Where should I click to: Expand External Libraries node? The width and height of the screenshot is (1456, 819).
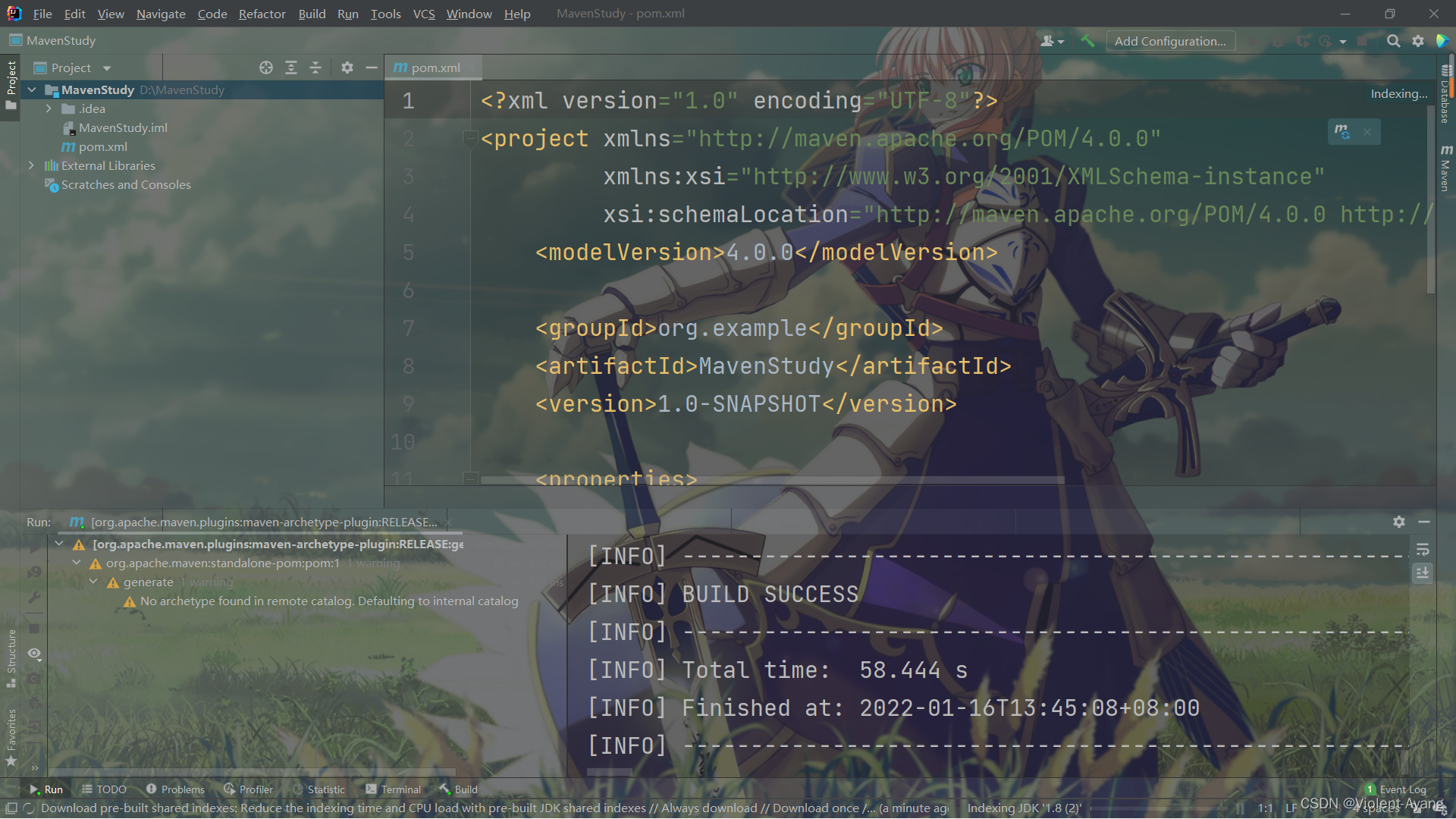coord(32,165)
